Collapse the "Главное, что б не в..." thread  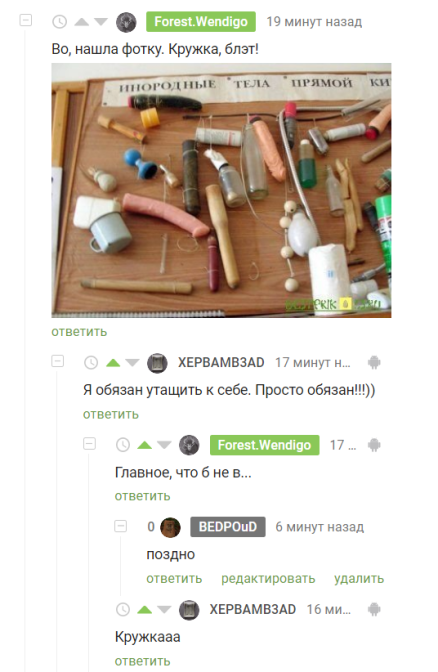click(90, 444)
